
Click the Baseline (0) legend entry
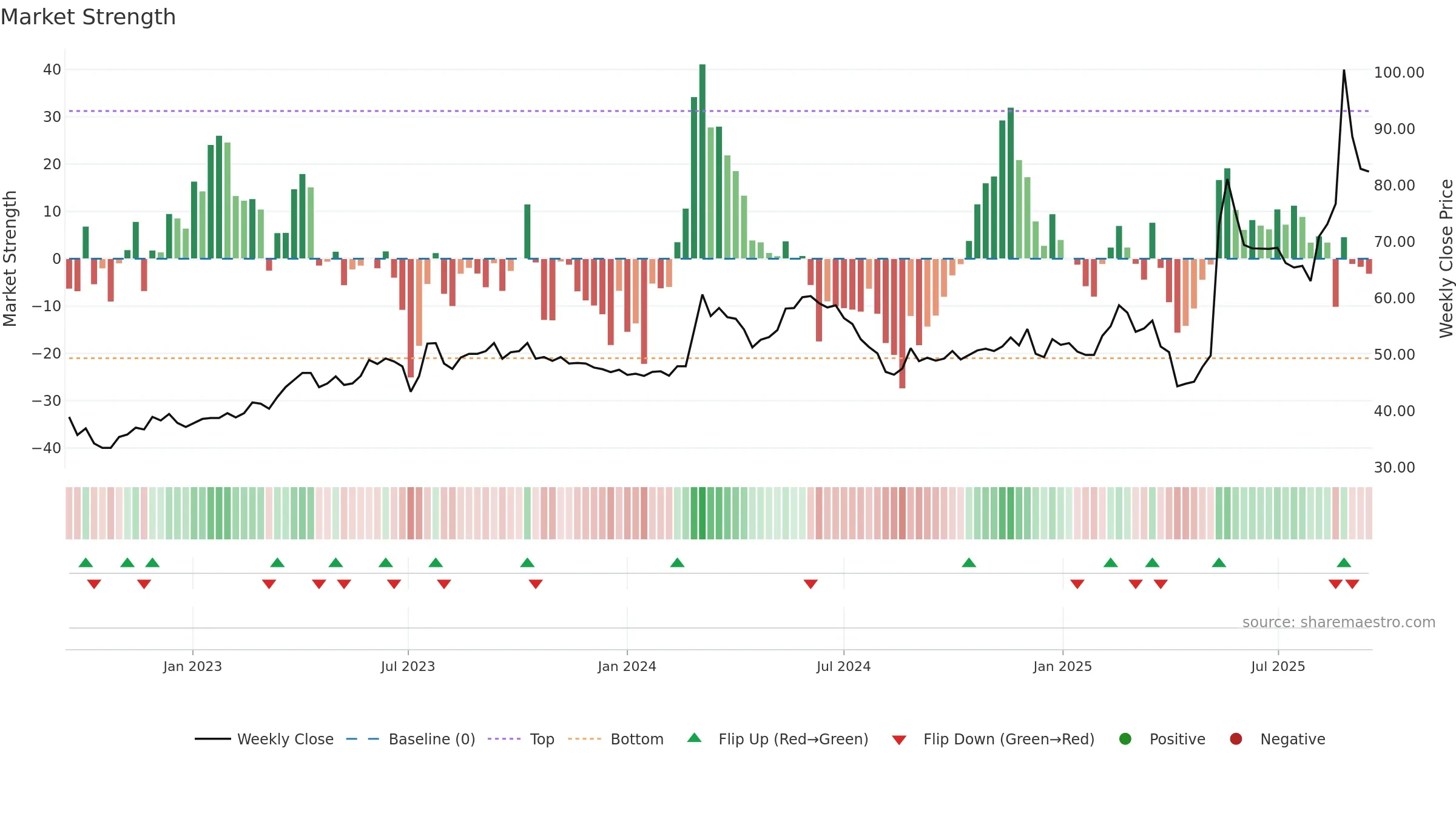(411, 739)
